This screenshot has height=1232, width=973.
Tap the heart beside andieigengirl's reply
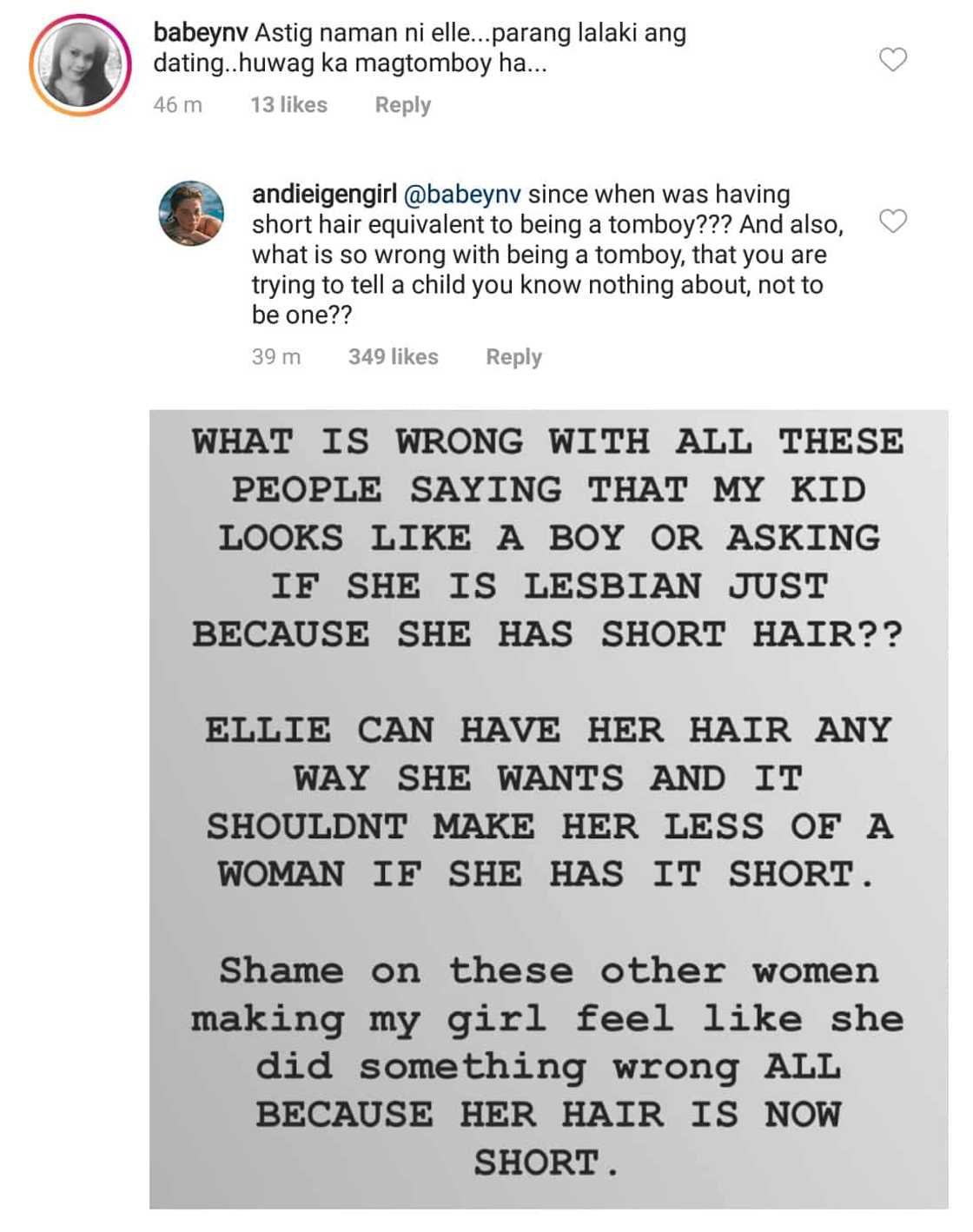(893, 222)
